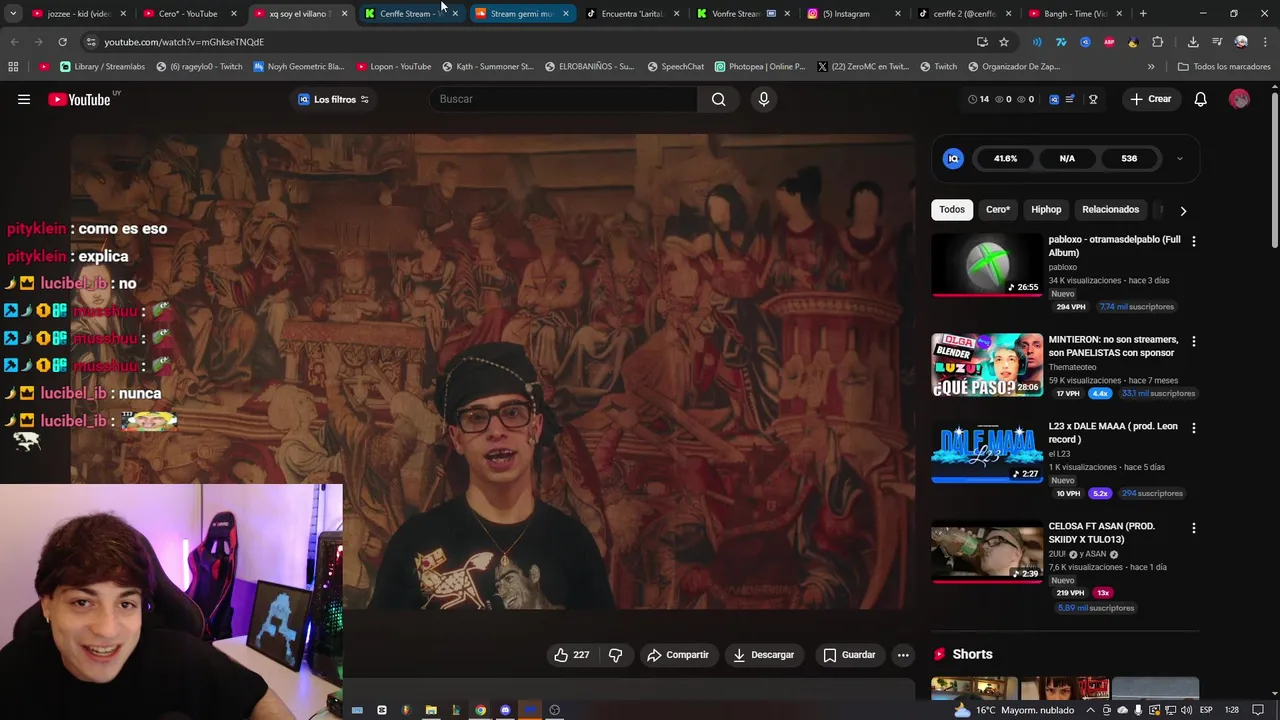Select the Todos category chip

(952, 210)
